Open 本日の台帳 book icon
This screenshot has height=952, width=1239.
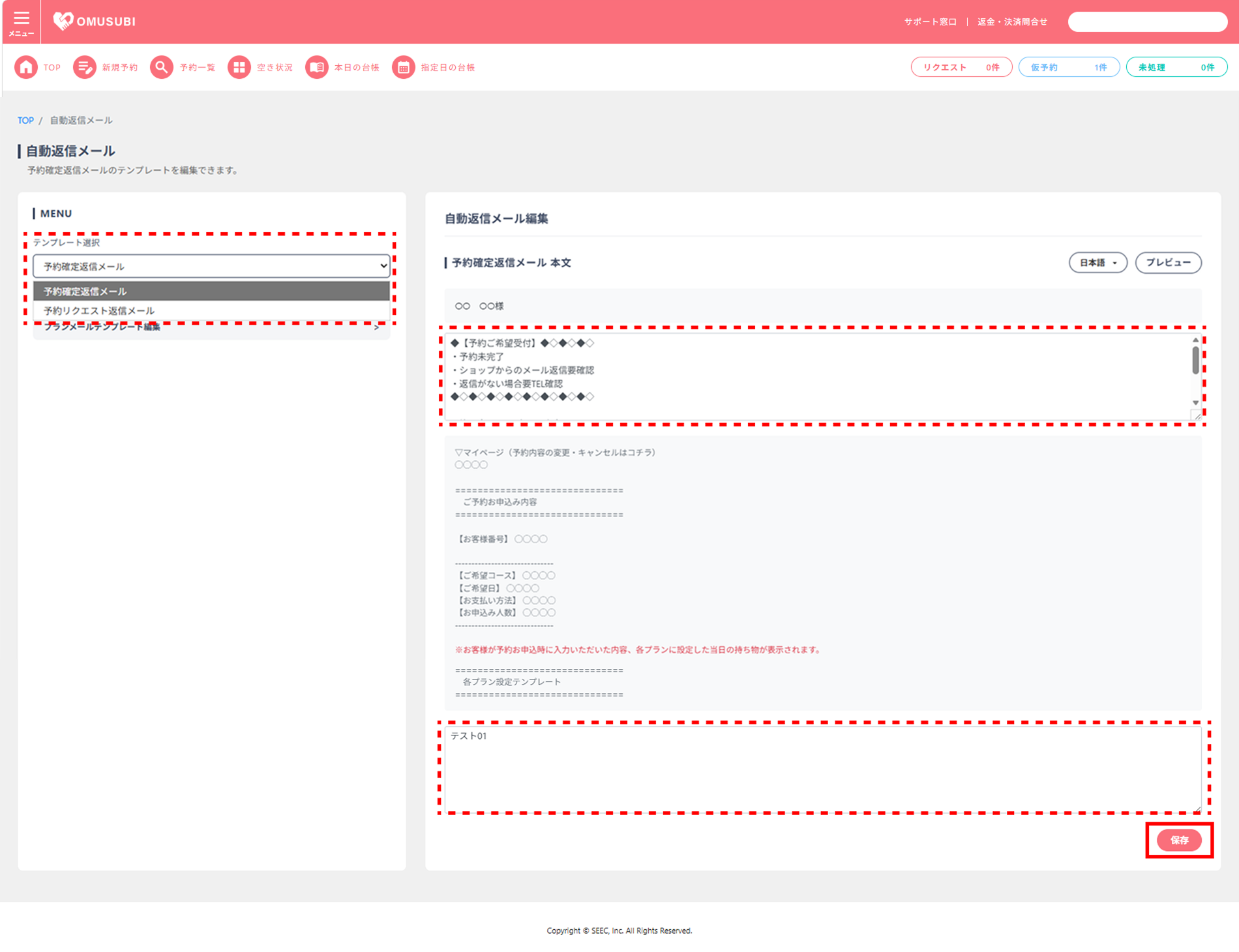pyautogui.click(x=317, y=67)
